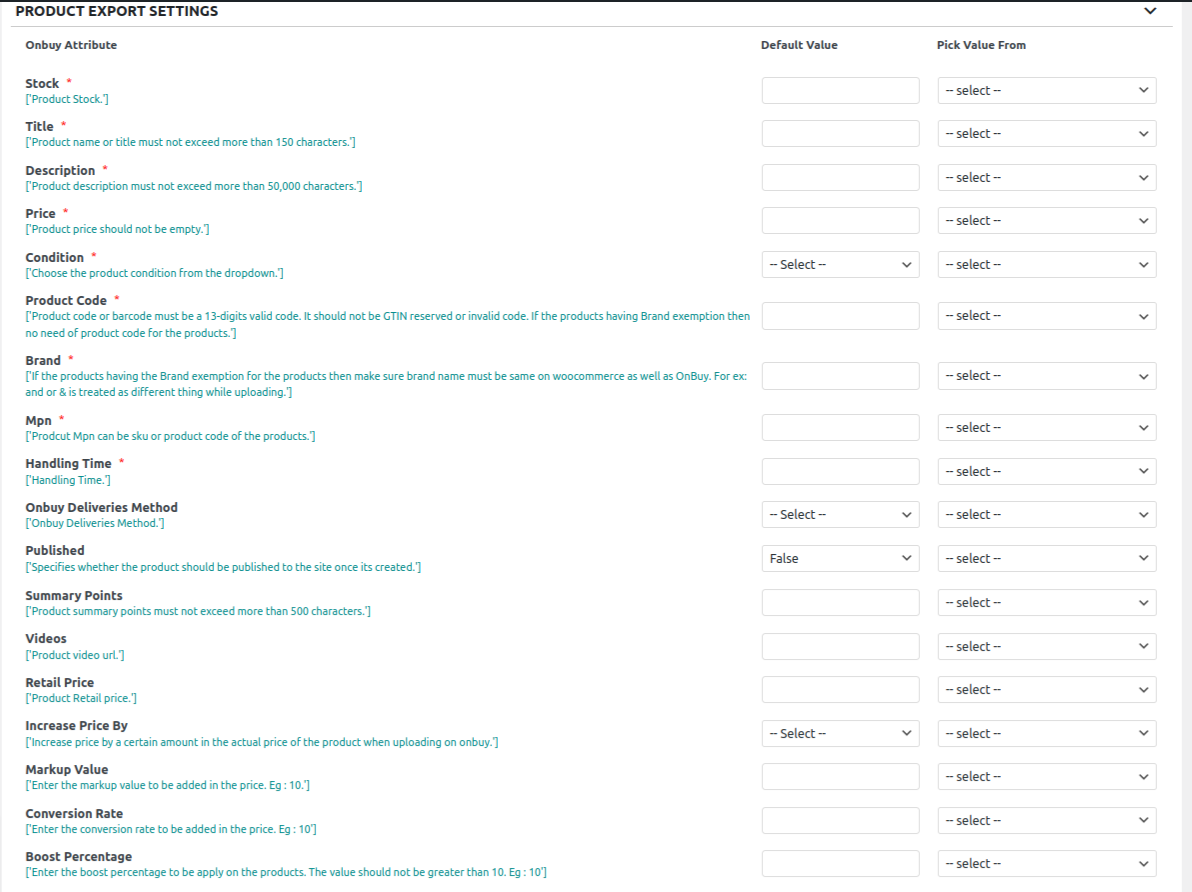
Task: Open the Mpn 'Pick Value From' dropdown
Action: click(1047, 427)
